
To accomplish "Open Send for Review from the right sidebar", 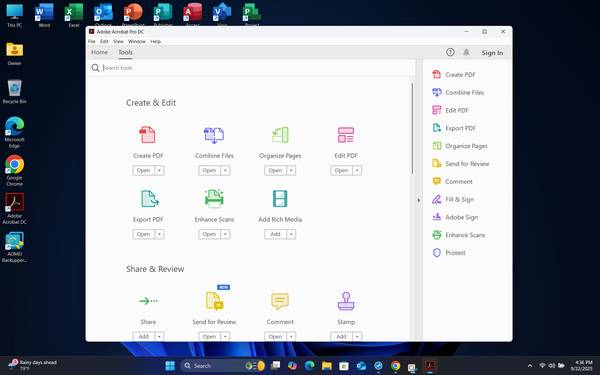I will coord(461,163).
